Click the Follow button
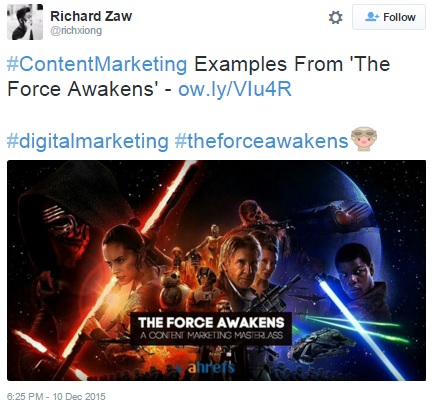 pos(389,17)
